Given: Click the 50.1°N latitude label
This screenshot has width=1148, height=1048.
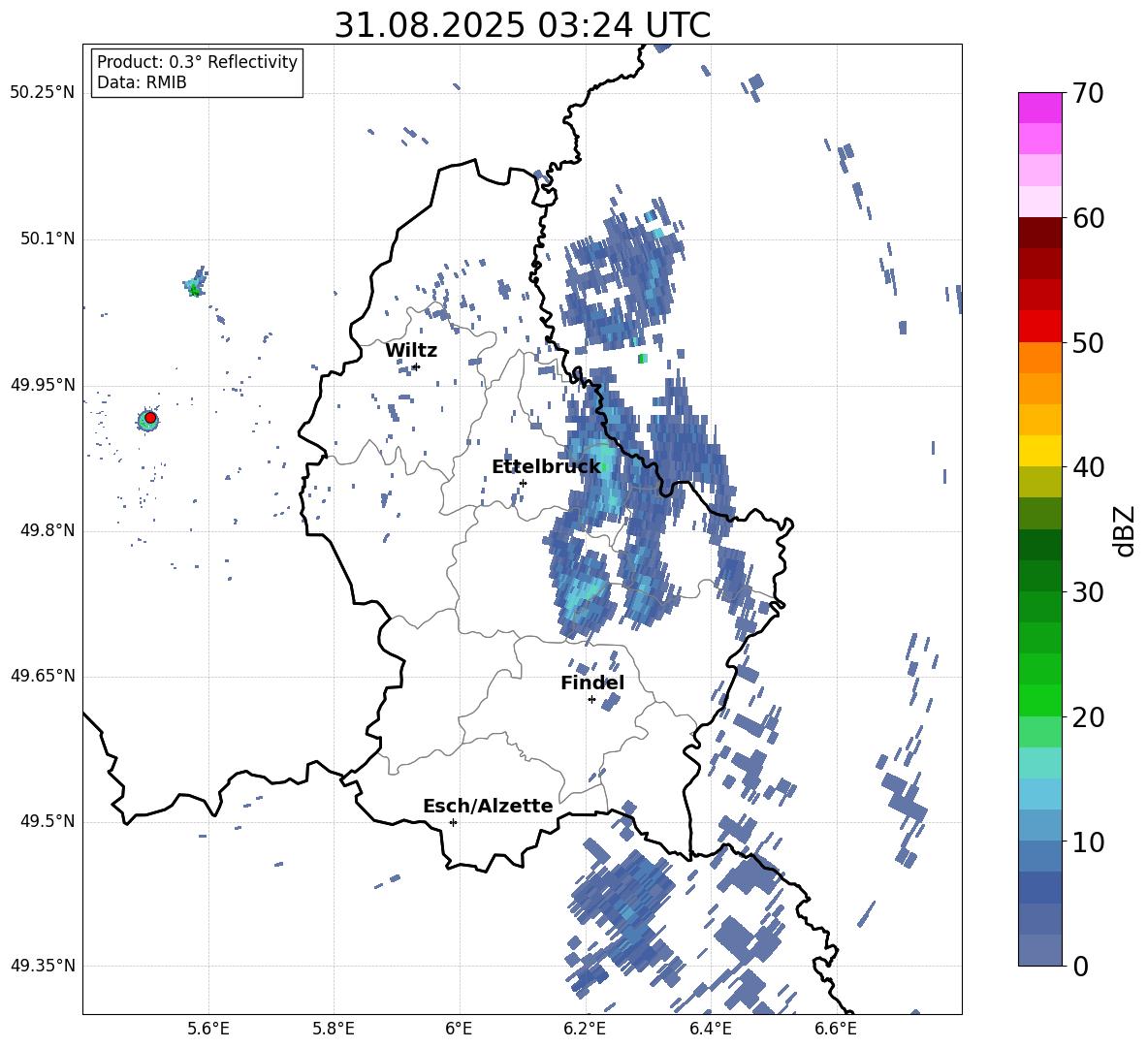Looking at the screenshot, I should pyautogui.click(x=47, y=239).
